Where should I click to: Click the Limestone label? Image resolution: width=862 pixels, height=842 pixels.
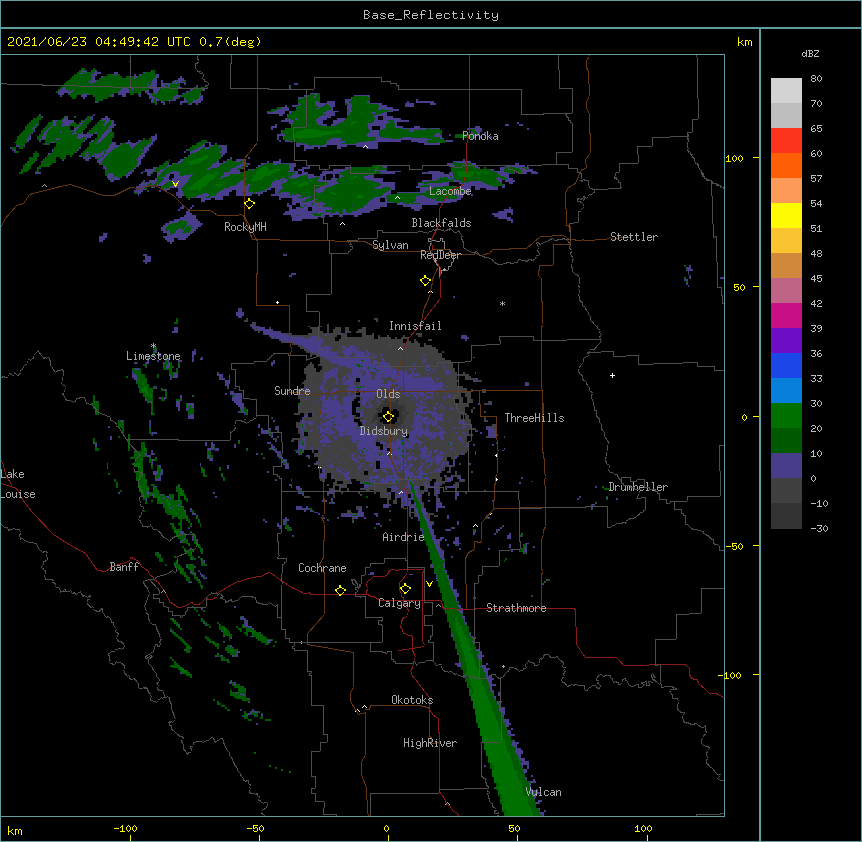click(x=153, y=356)
